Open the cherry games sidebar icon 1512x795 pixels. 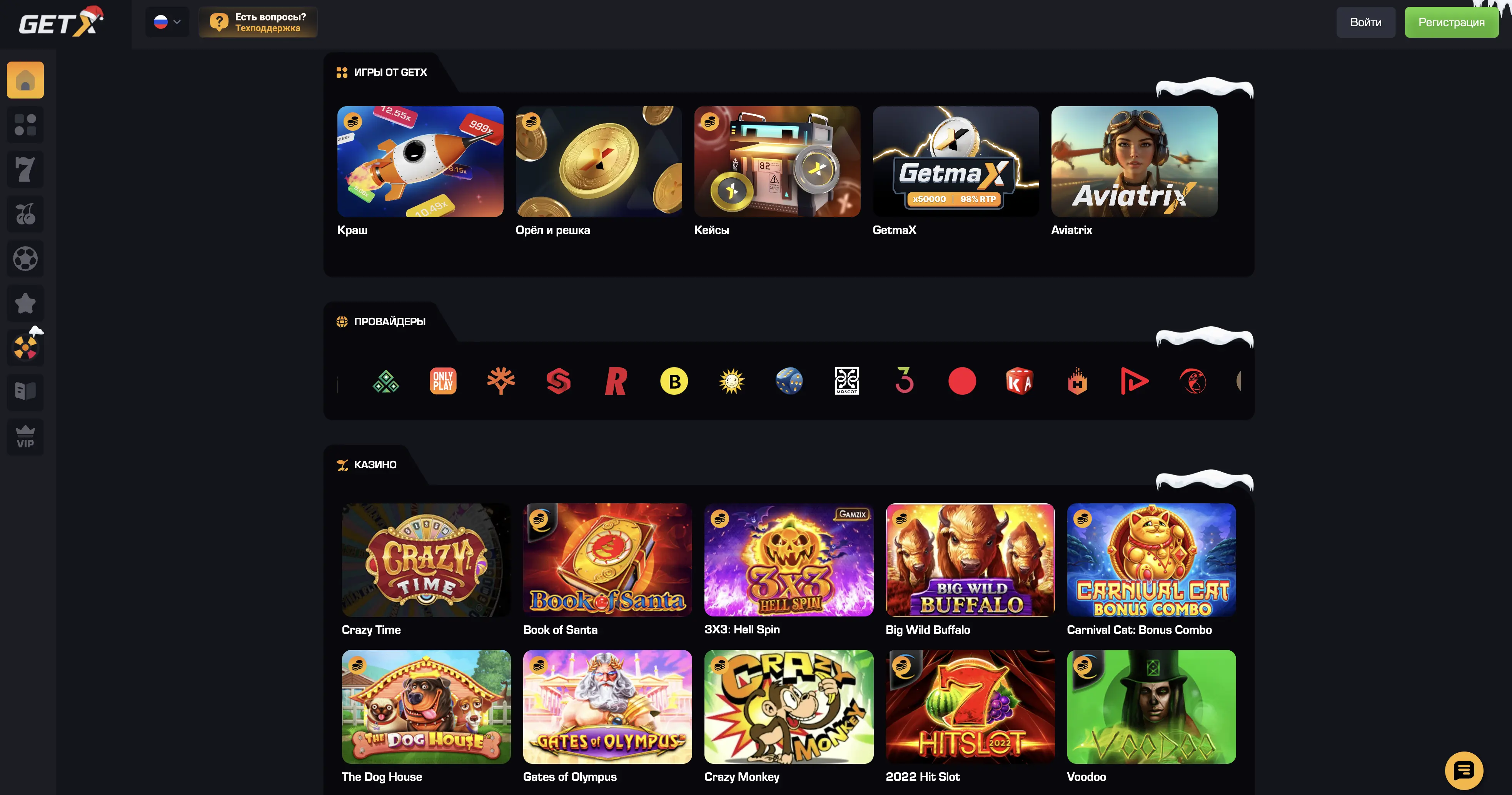coord(25,214)
